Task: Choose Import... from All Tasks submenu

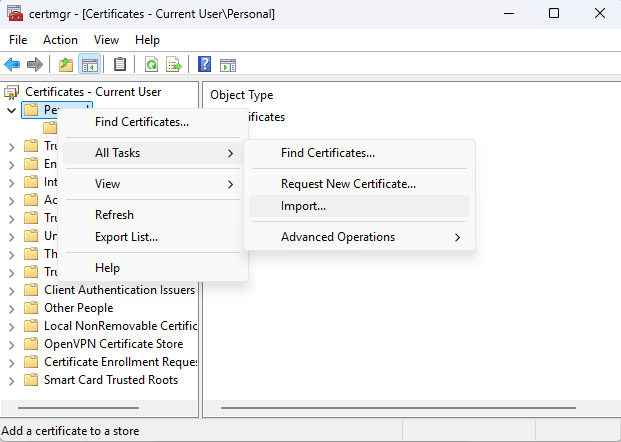Action: pyautogui.click(x=359, y=206)
